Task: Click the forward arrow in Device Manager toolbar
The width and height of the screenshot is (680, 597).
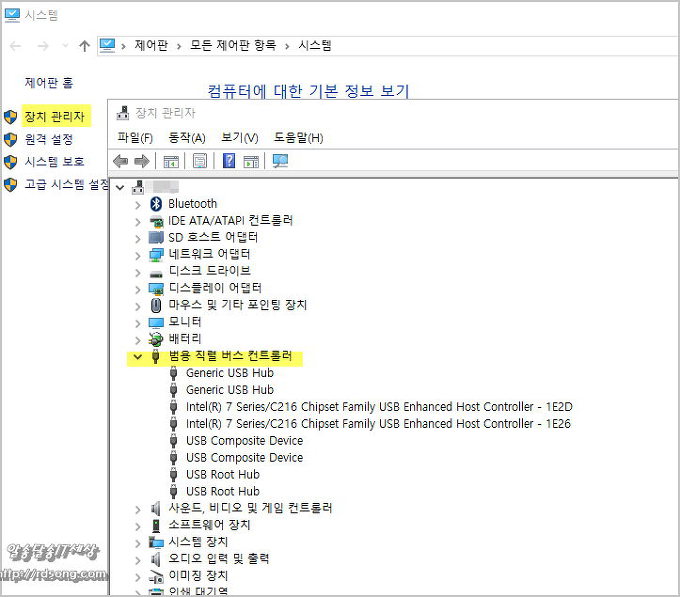Action: click(141, 161)
